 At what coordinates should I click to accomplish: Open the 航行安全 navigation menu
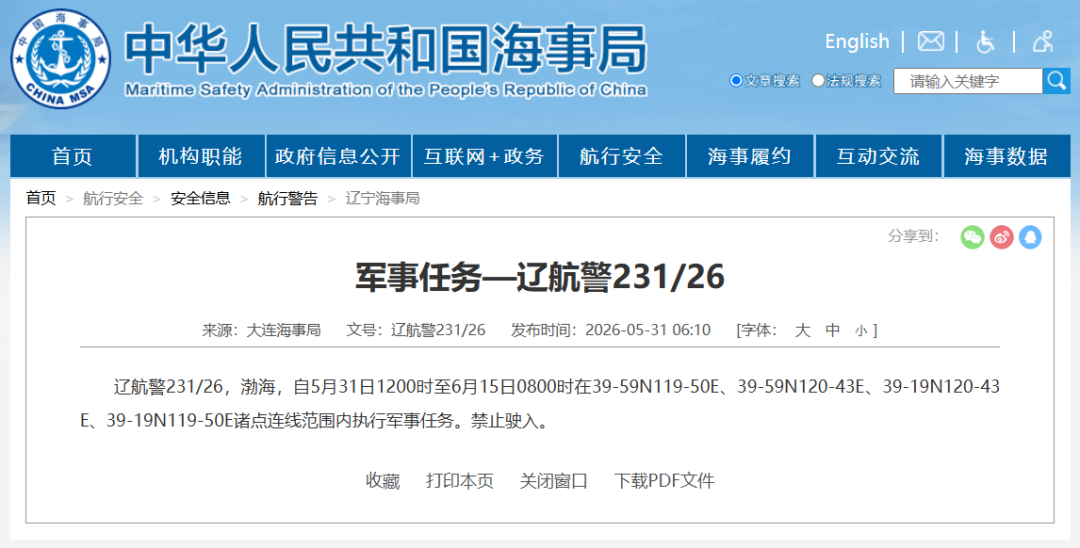[621, 156]
